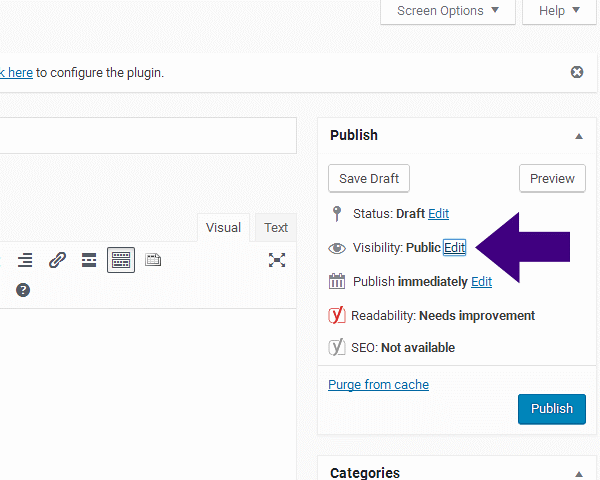
Task: Open keyboard shortcuts help icon
Action: (x=23, y=290)
